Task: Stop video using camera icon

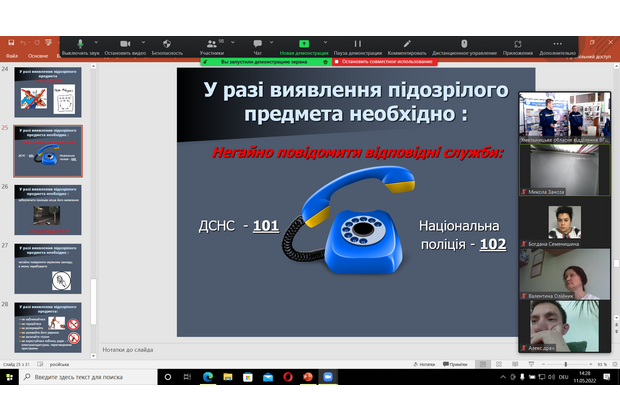Action: pyautogui.click(x=125, y=46)
